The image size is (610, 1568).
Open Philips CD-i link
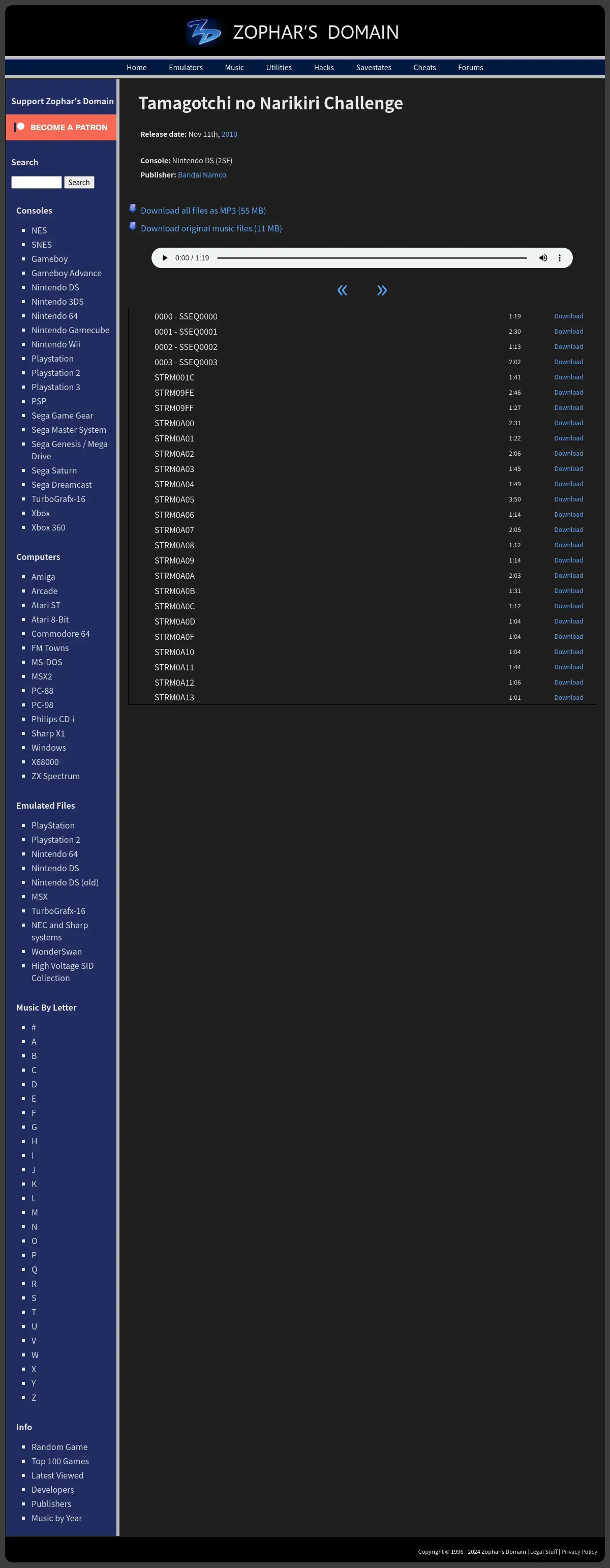pyautogui.click(x=53, y=720)
